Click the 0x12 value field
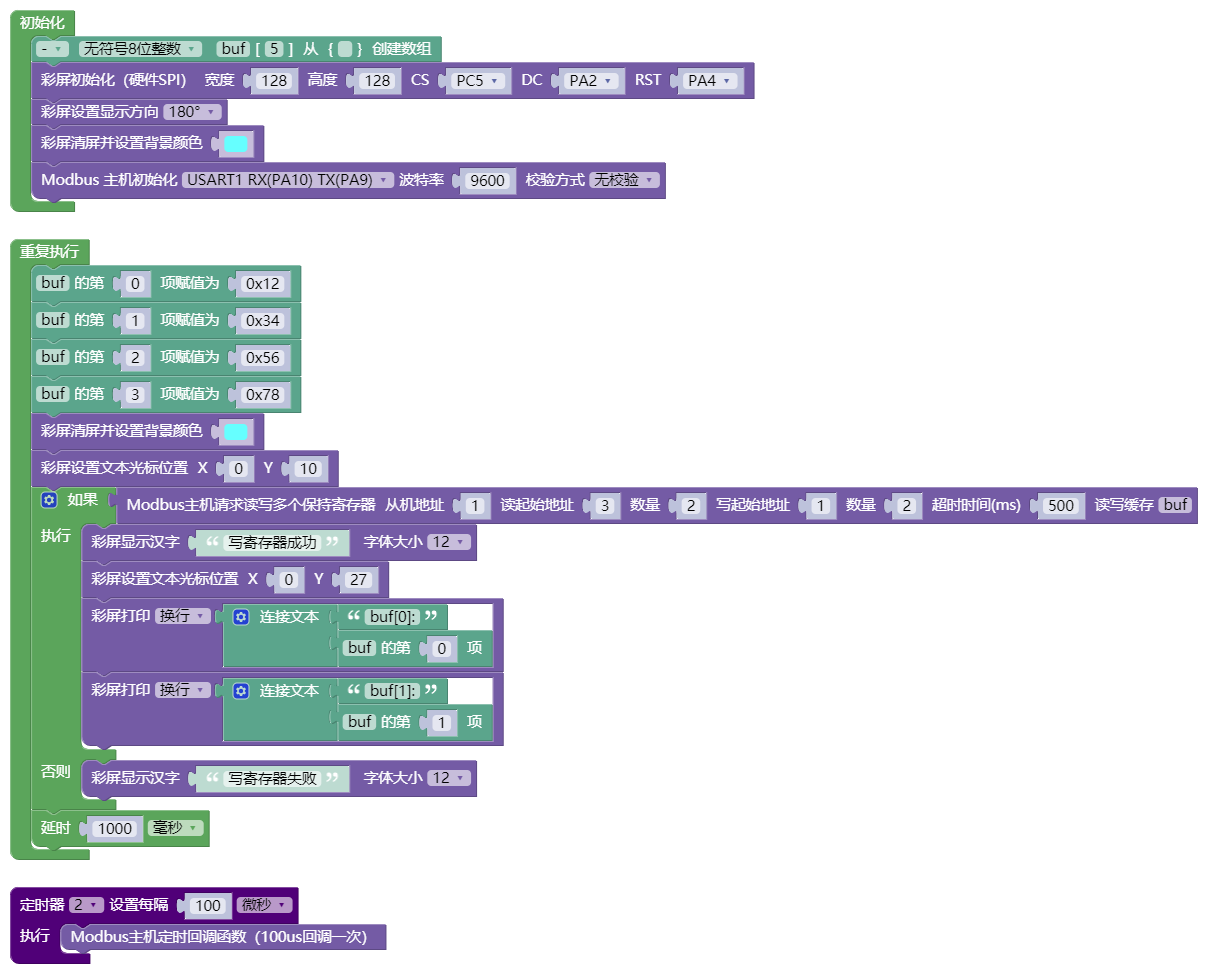1208x974 pixels. 263,284
